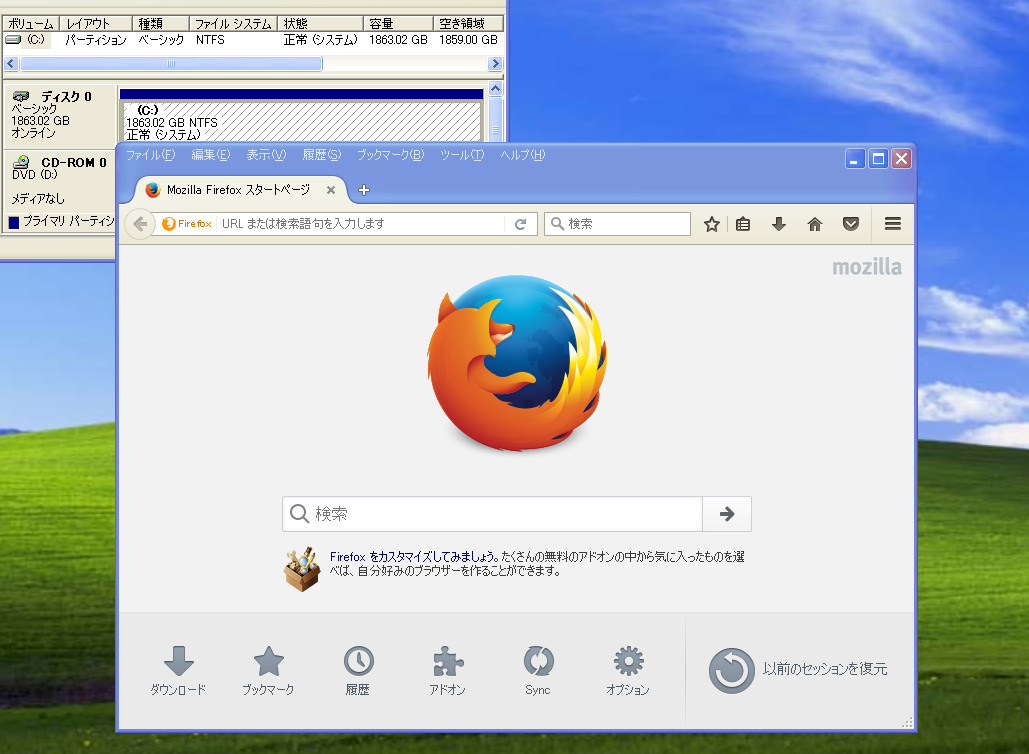Open the ツール(T) menu
This screenshot has width=1029, height=754.
(462, 155)
